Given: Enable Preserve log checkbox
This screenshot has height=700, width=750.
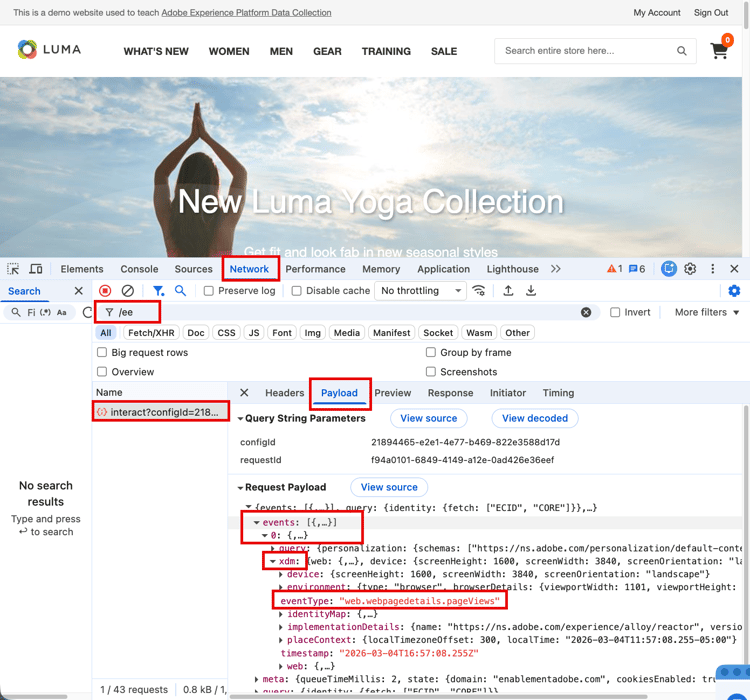Looking at the screenshot, I should pyautogui.click(x=209, y=291).
